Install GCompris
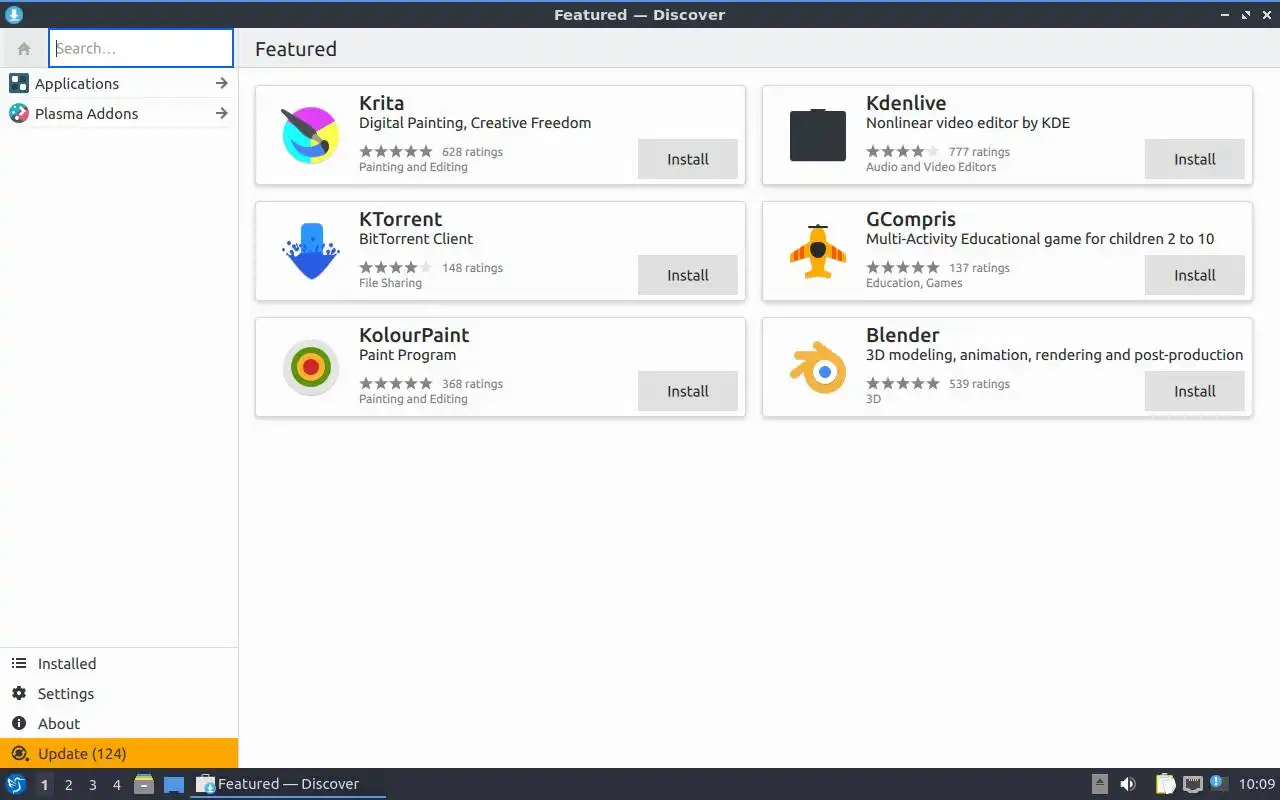The height and width of the screenshot is (800, 1280). (1195, 275)
